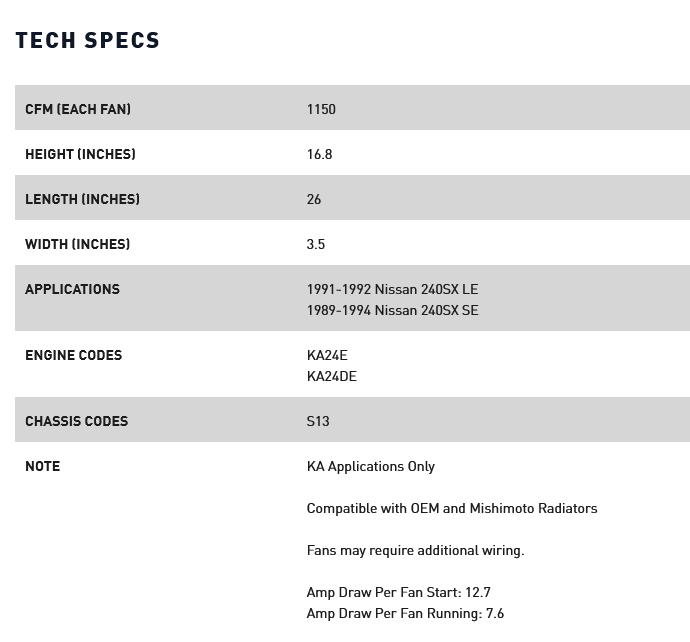Select the S13 chassis code

coord(318,421)
